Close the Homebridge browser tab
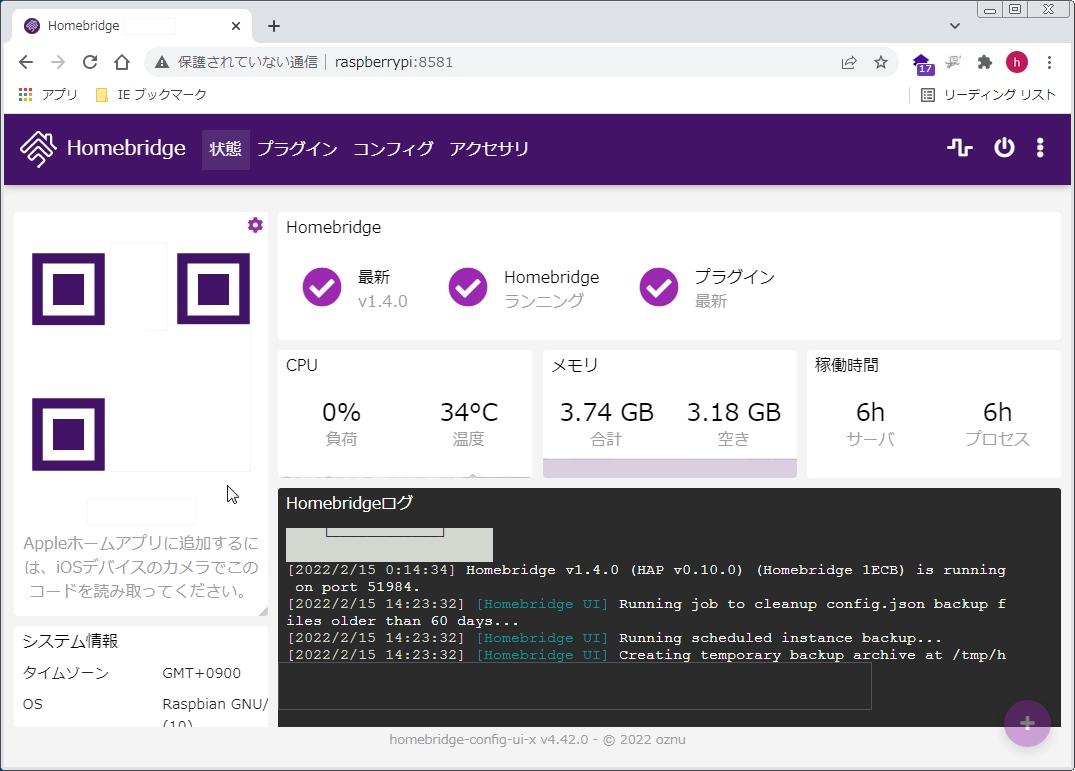Viewport: 1075px width, 771px height. [x=236, y=26]
